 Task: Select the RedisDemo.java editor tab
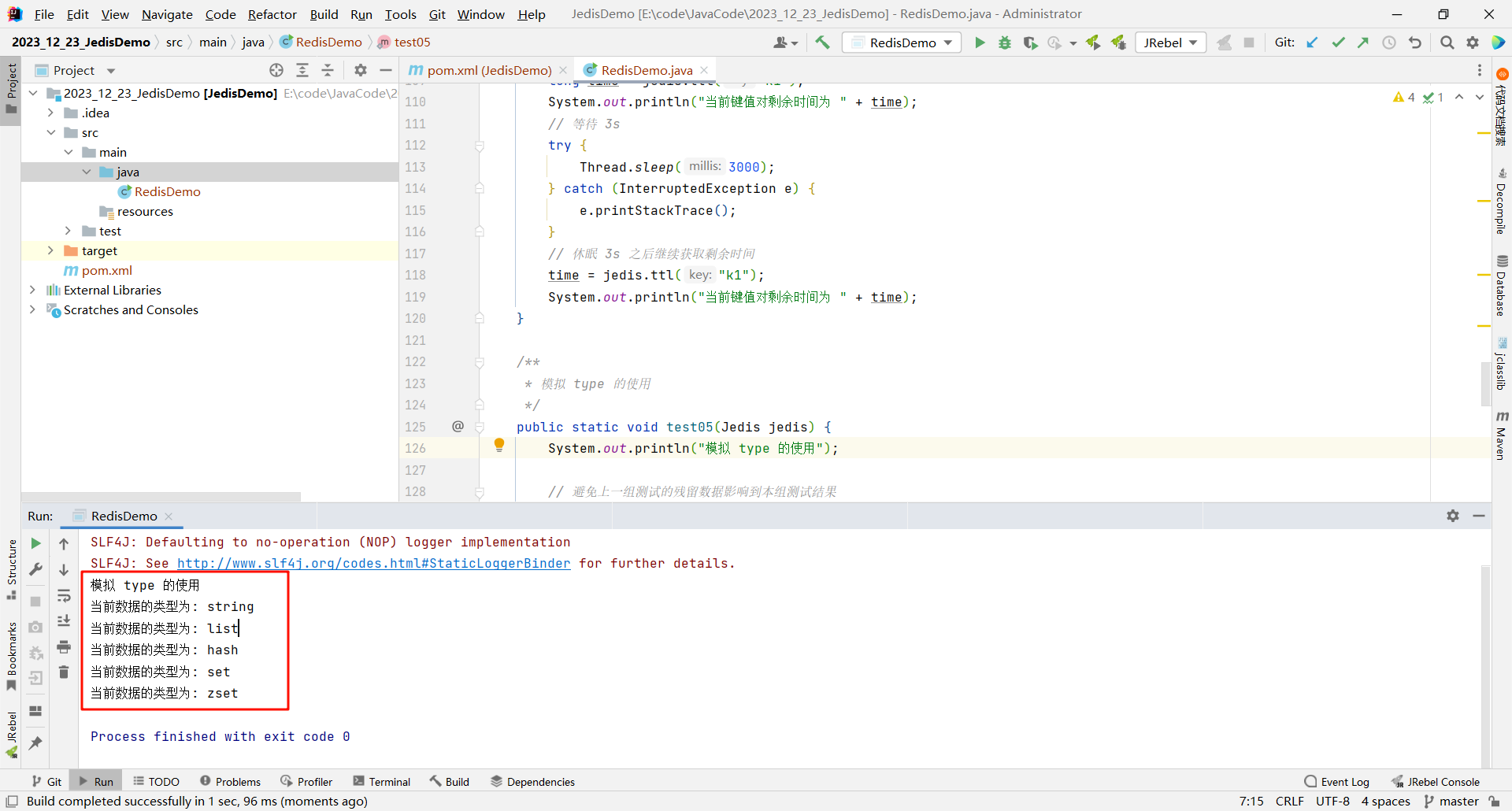coord(646,70)
